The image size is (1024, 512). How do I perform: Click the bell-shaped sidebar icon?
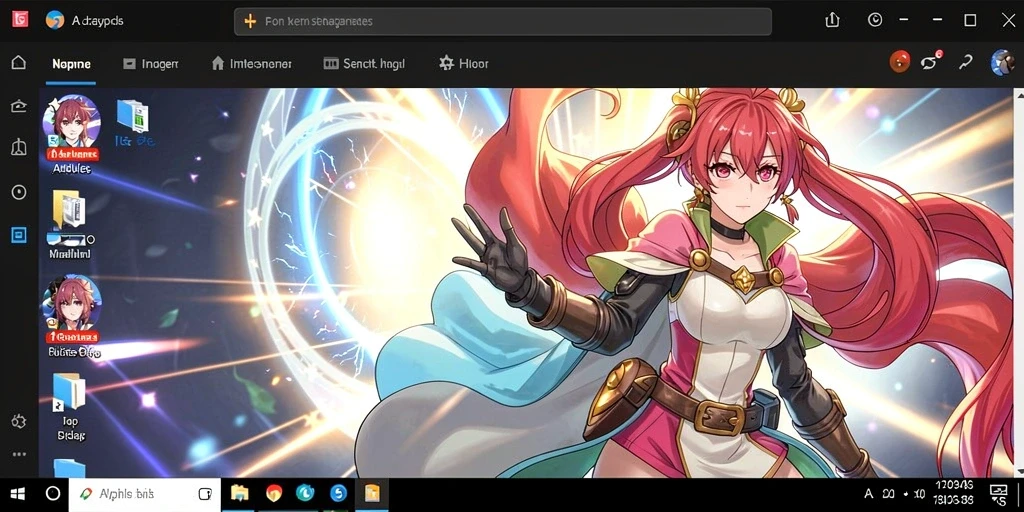point(19,148)
